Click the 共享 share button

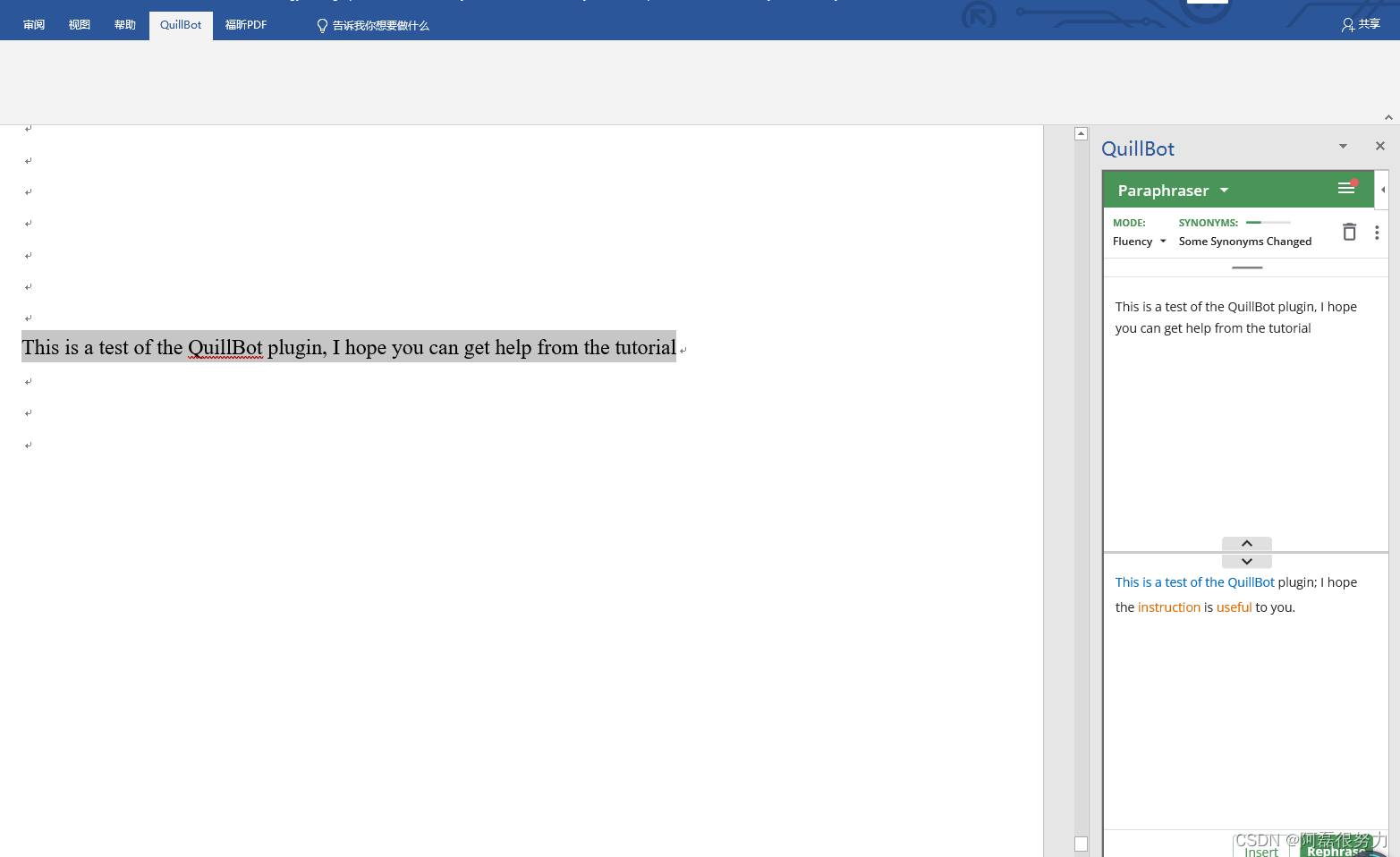pos(1361,25)
